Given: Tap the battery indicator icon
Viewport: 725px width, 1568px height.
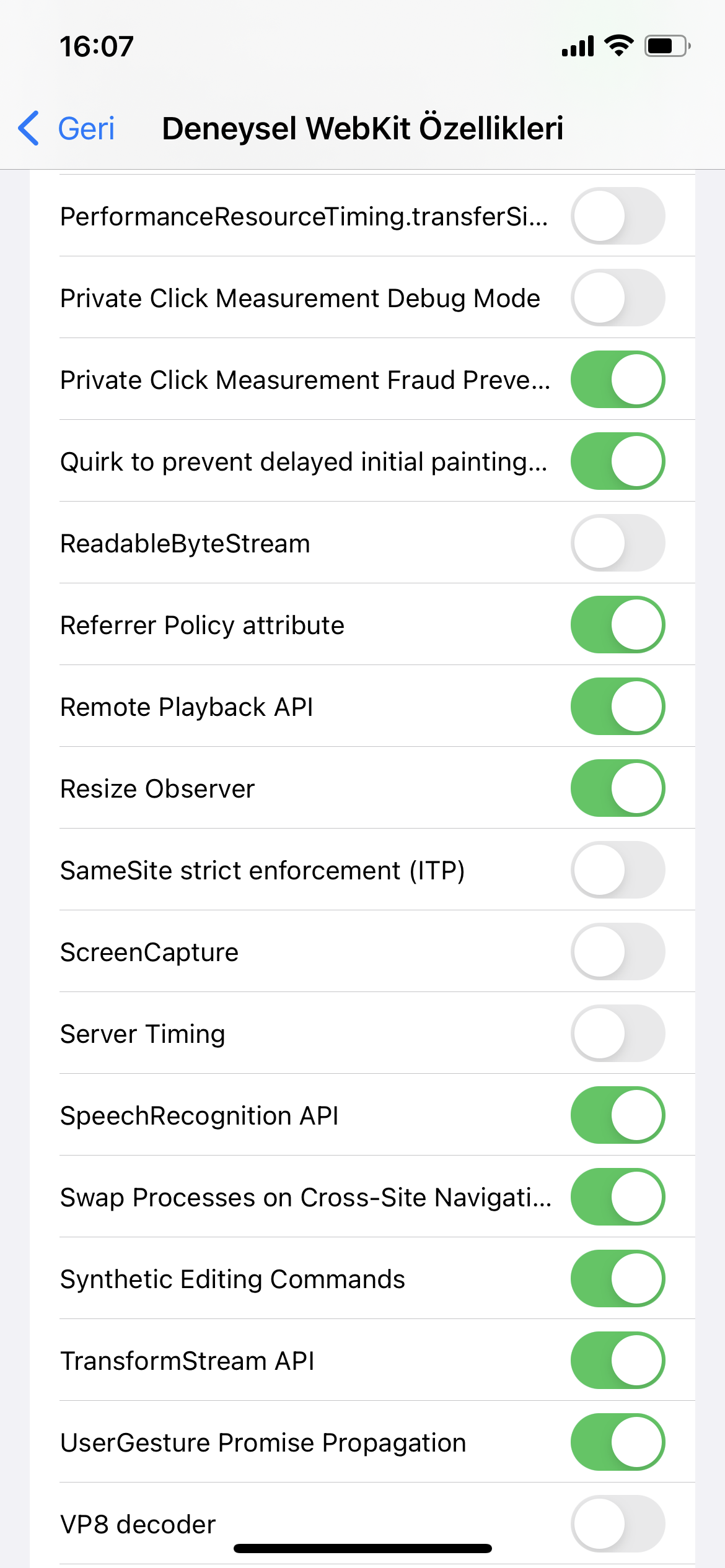Looking at the screenshot, I should (x=667, y=46).
